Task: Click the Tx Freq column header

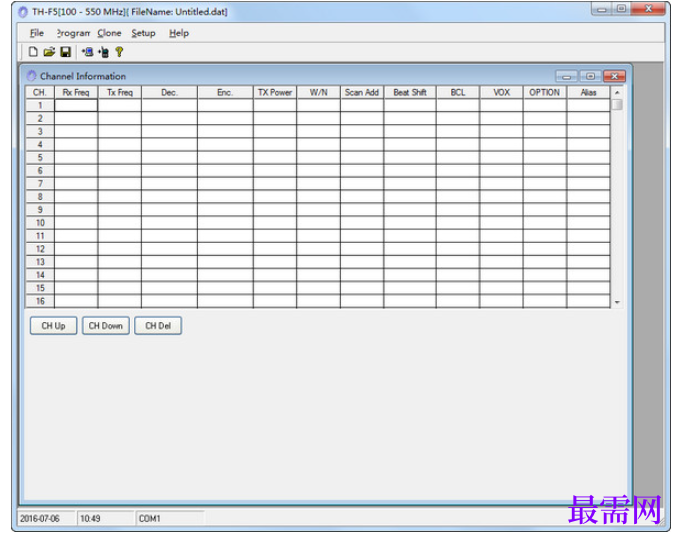Action: click(120, 92)
